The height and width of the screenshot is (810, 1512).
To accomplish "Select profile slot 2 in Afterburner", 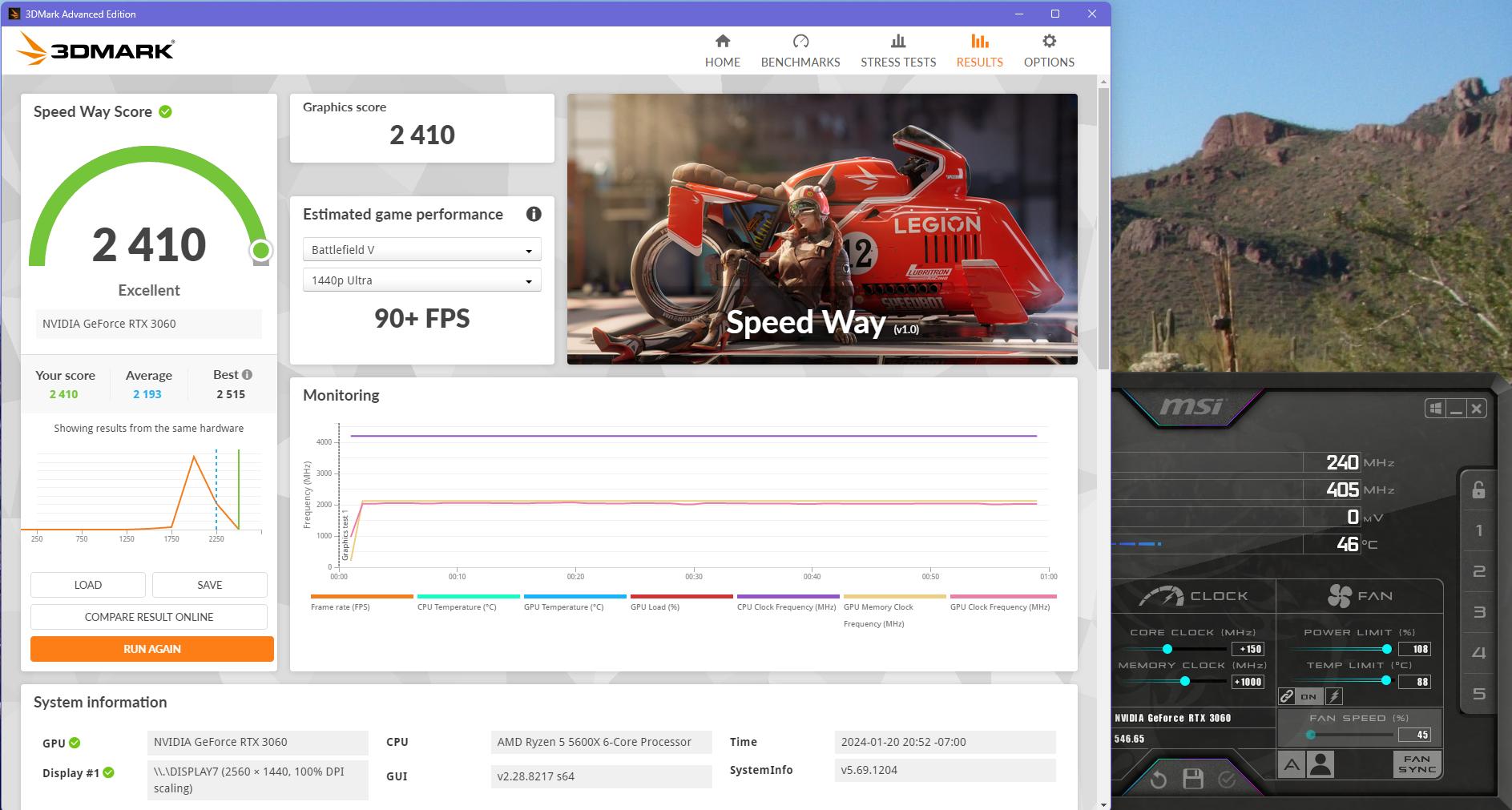I will click(1479, 571).
